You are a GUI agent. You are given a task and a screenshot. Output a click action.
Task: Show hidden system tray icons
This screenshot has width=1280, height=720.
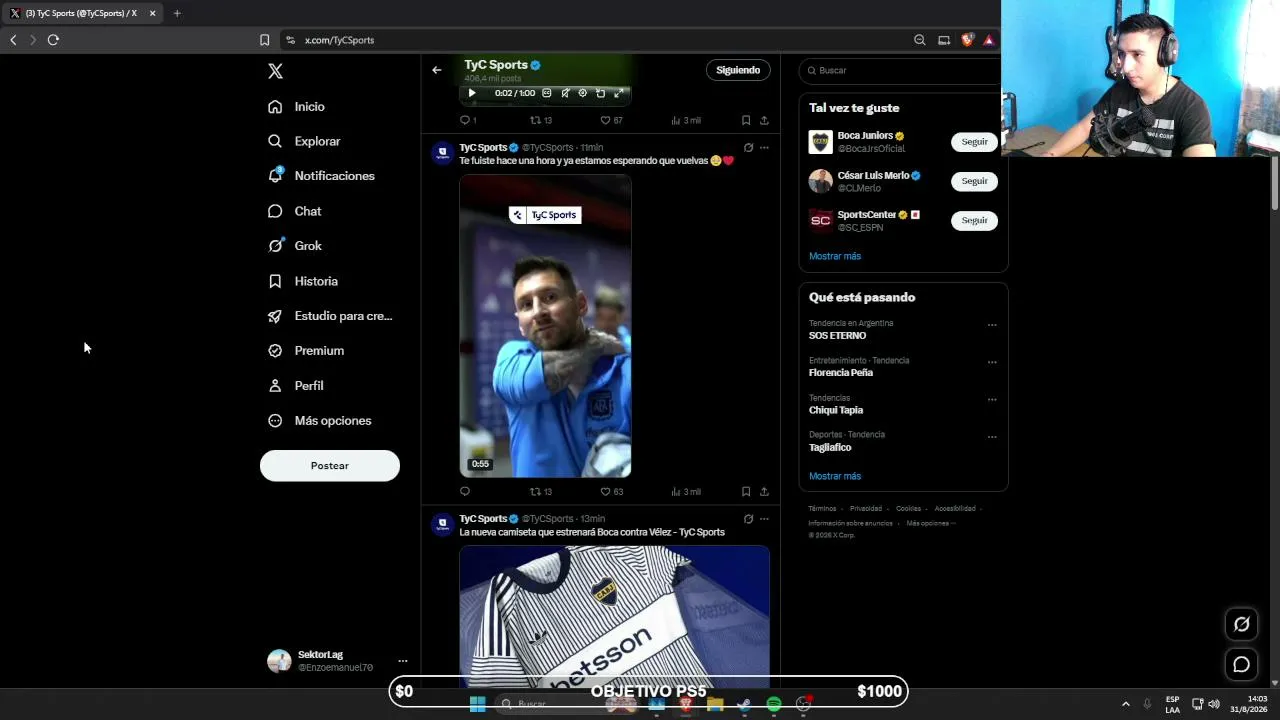click(x=1125, y=704)
